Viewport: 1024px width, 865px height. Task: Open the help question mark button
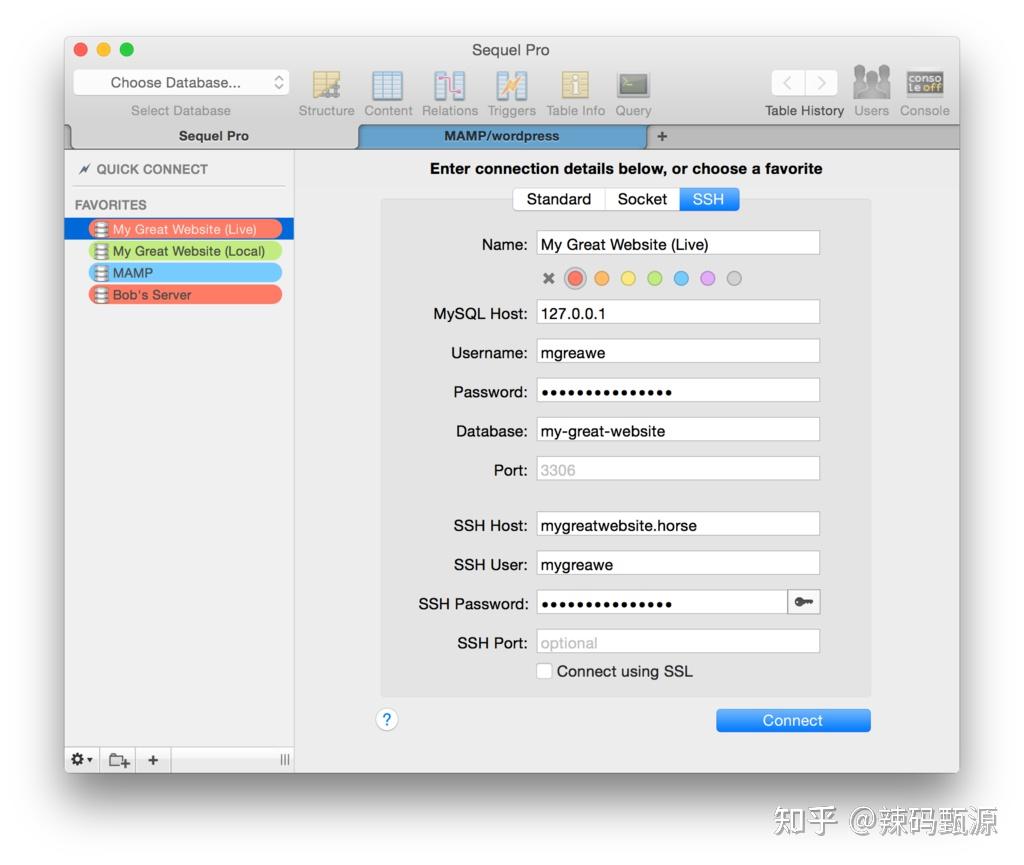click(x=387, y=719)
